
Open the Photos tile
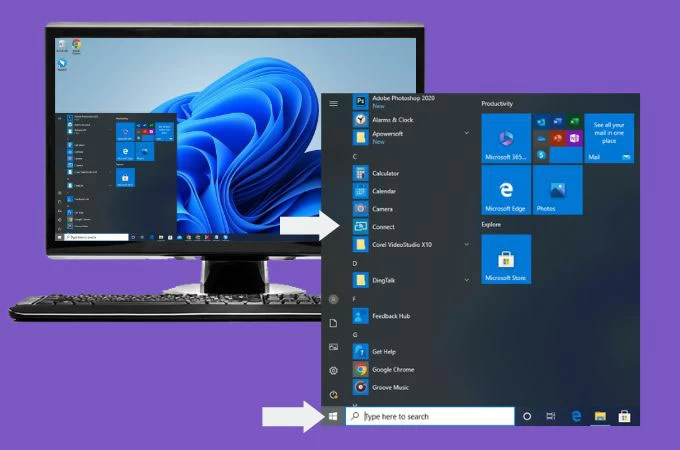(x=558, y=190)
